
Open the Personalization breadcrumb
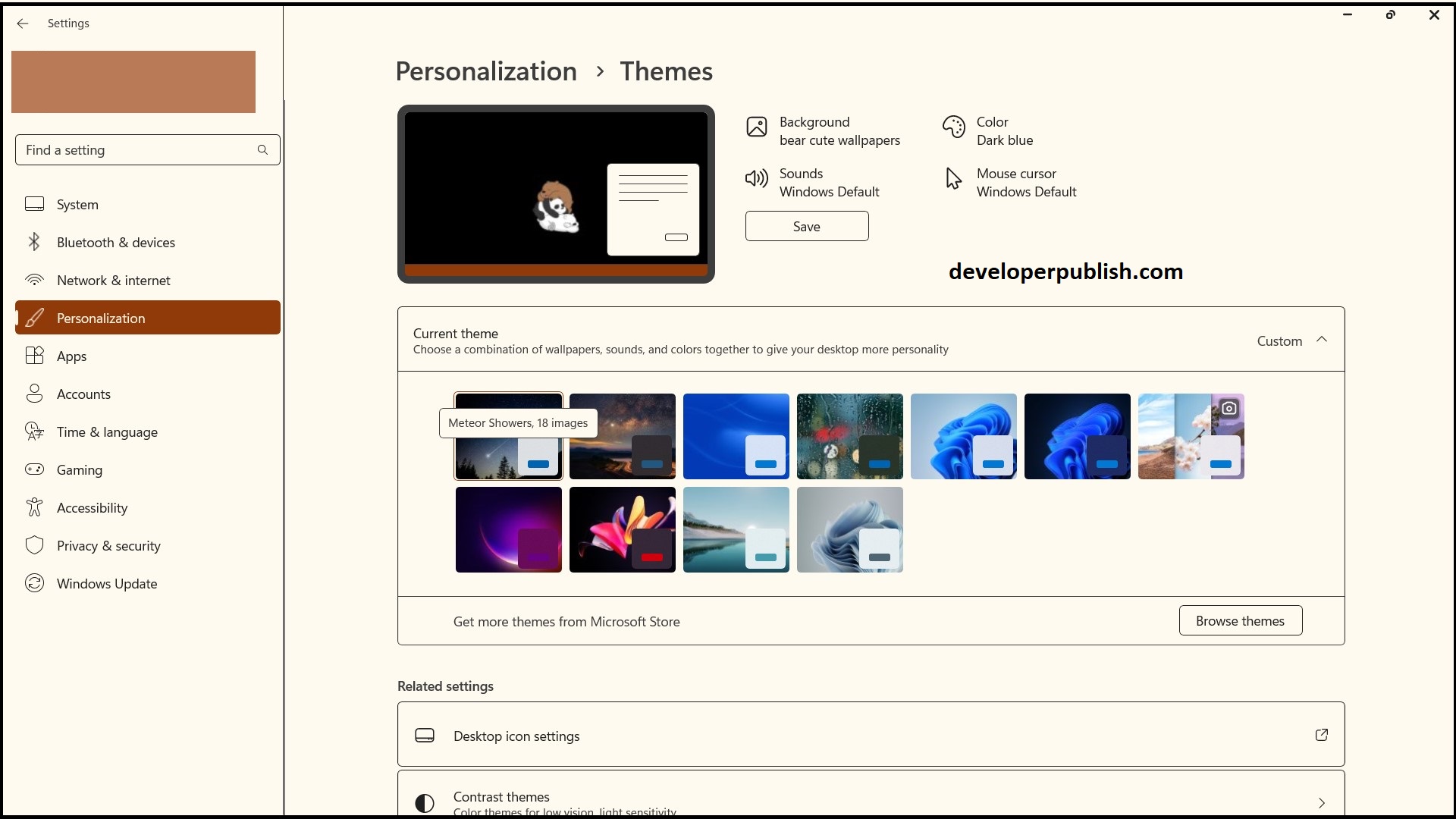pyautogui.click(x=485, y=71)
